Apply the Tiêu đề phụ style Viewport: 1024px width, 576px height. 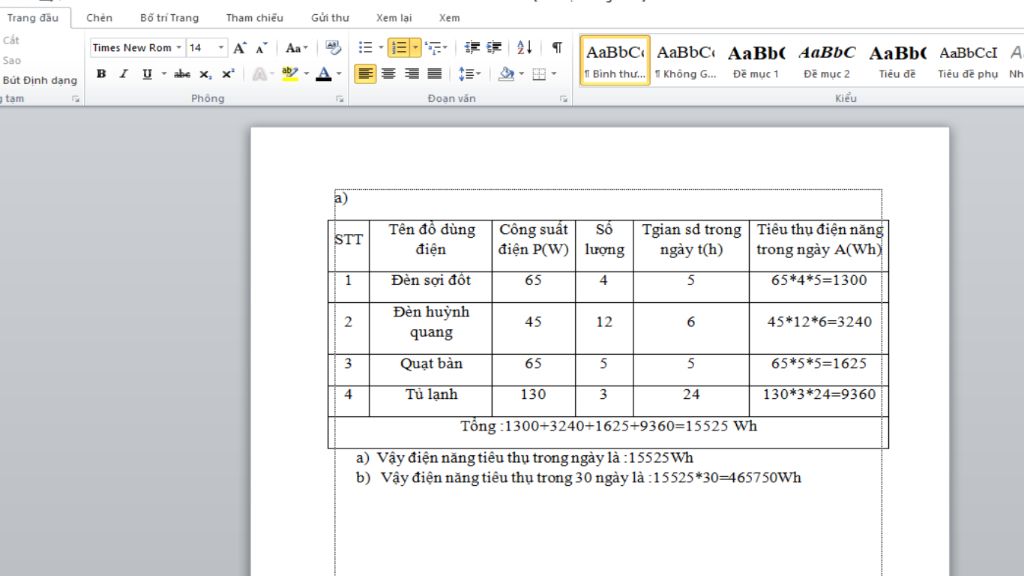tap(968, 61)
